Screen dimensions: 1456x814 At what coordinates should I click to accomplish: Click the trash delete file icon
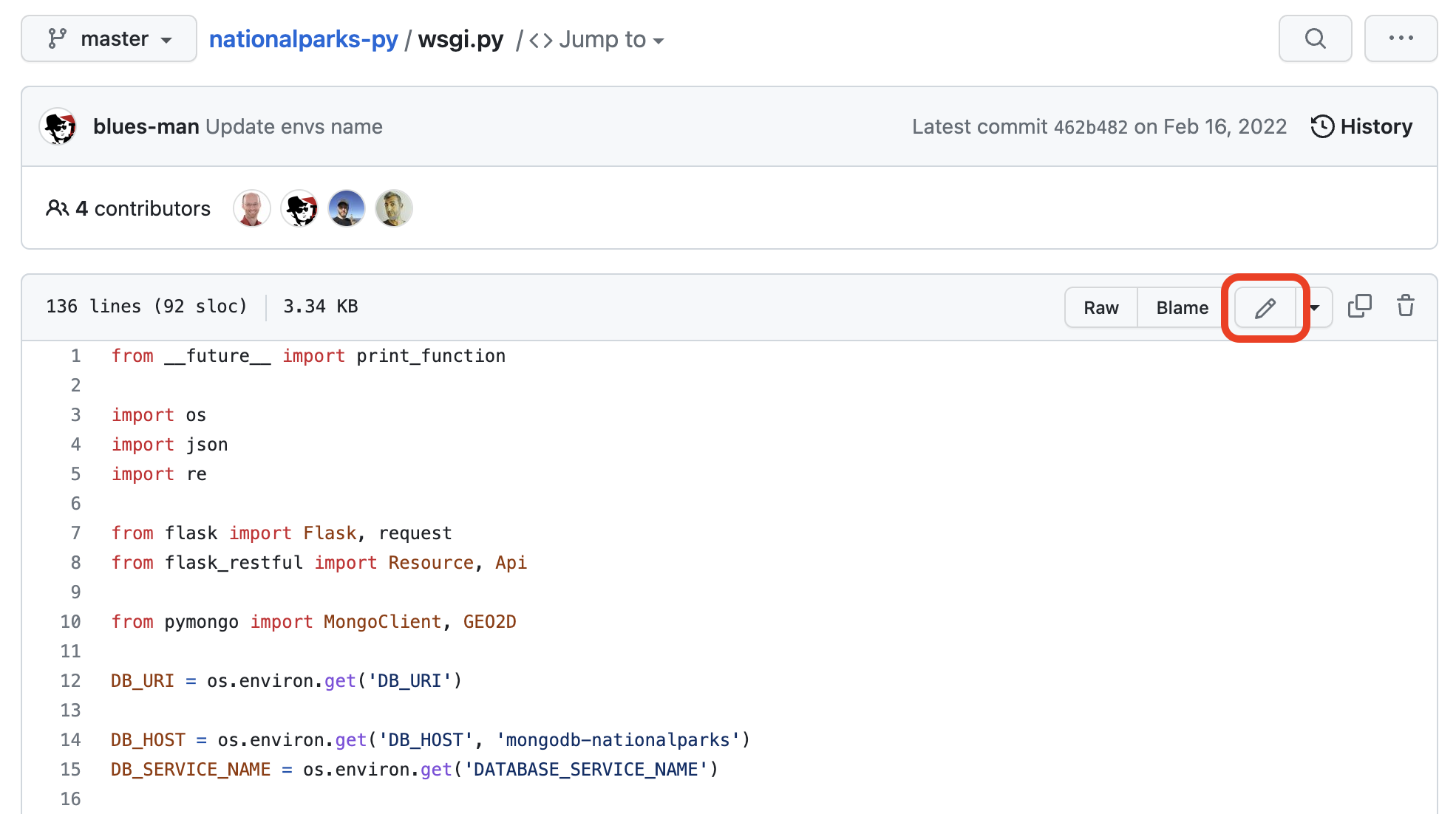[x=1405, y=306]
